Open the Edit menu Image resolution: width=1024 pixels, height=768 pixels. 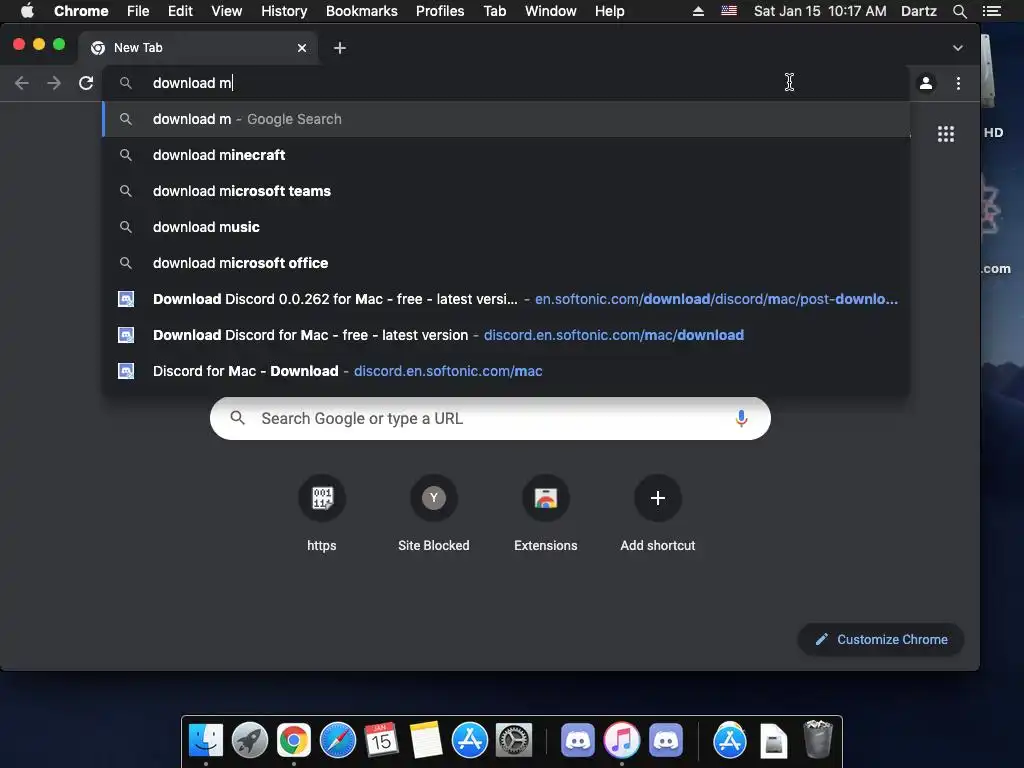point(180,11)
